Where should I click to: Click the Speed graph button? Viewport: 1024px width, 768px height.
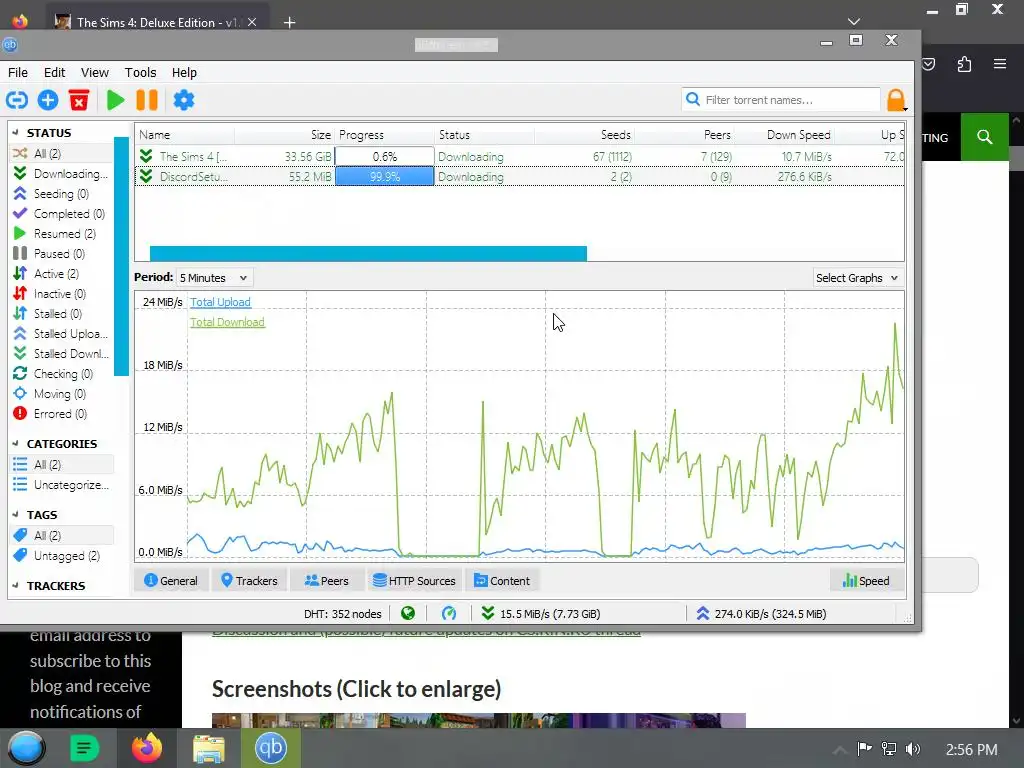tap(867, 581)
